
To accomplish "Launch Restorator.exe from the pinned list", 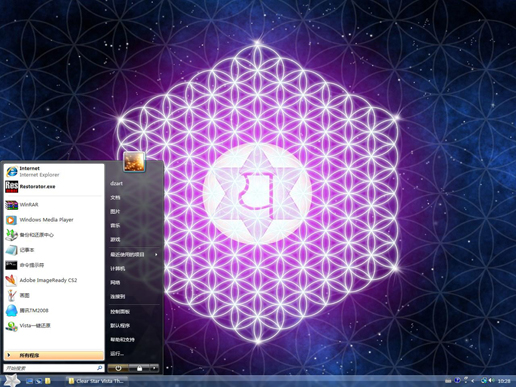I will [54, 187].
